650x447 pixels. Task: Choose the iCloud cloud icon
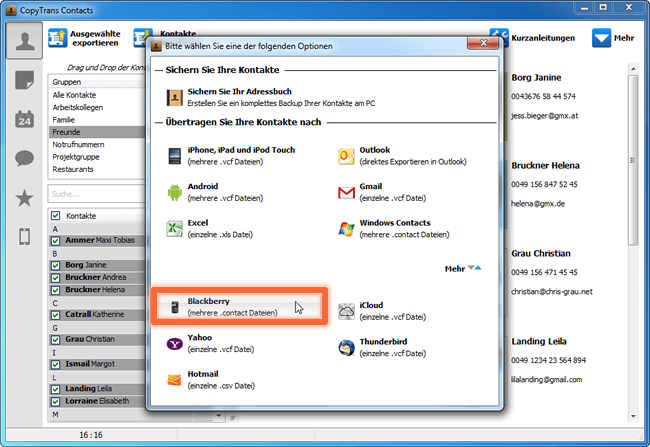346,311
